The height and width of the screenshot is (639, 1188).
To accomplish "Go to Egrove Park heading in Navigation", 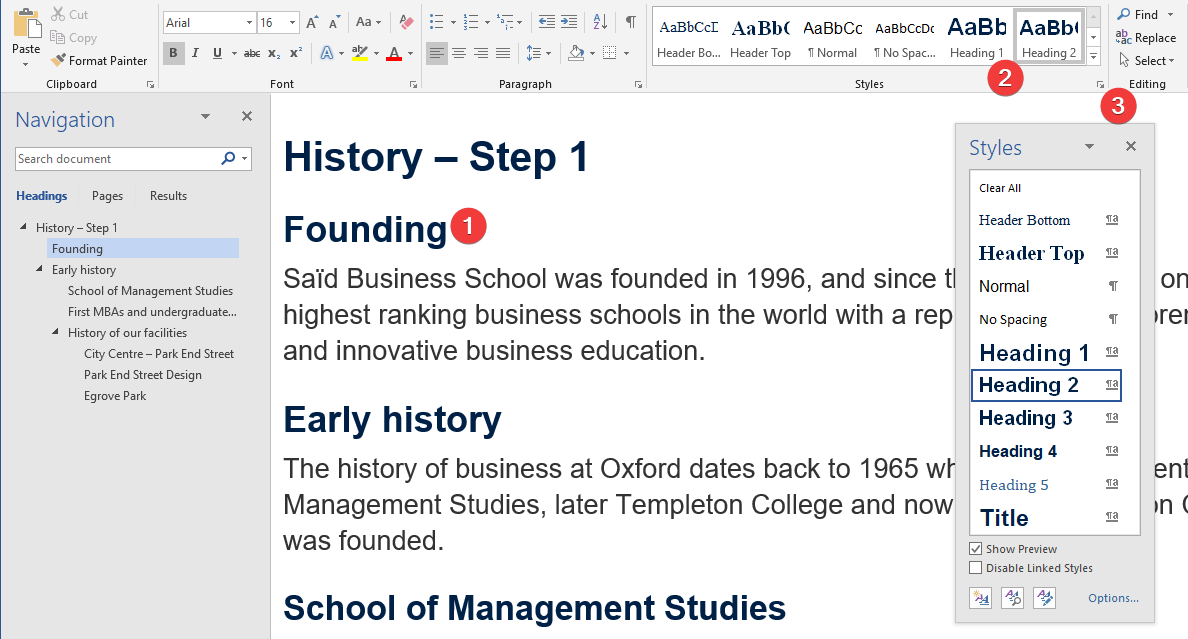I will tap(115, 396).
